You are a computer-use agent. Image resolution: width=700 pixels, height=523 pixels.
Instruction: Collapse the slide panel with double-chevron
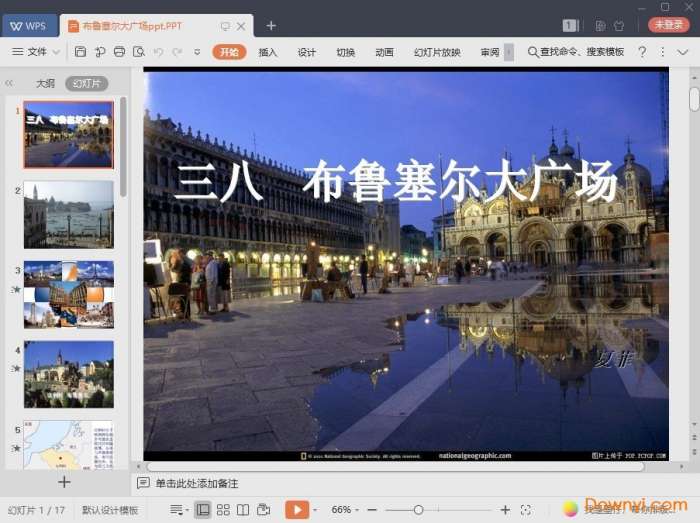point(10,84)
